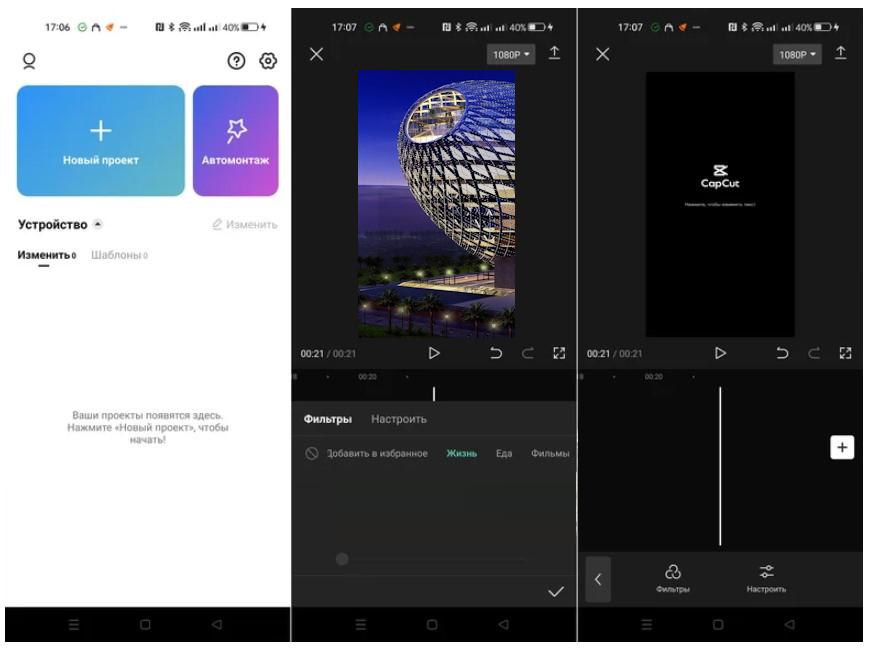This screenshot has width=872, height=651.
Task: Click the no-filter circle icon in Filters panel
Action: click(x=312, y=454)
